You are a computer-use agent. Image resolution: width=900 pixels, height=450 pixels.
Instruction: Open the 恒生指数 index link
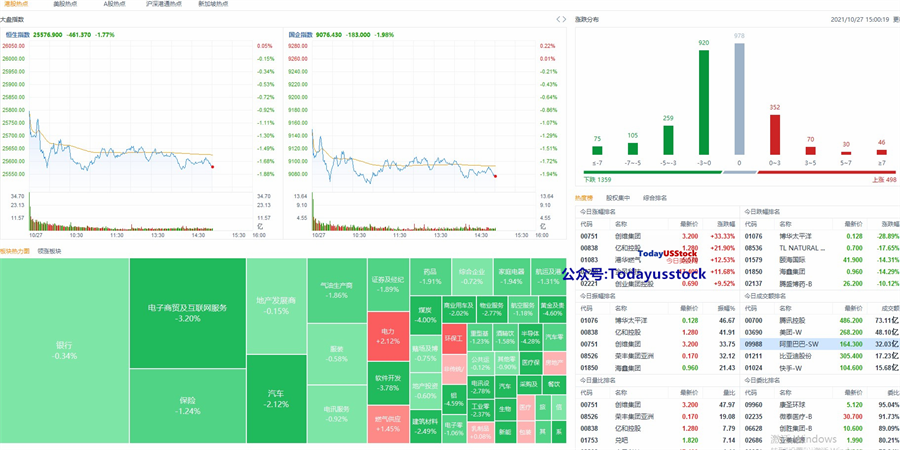(18, 35)
